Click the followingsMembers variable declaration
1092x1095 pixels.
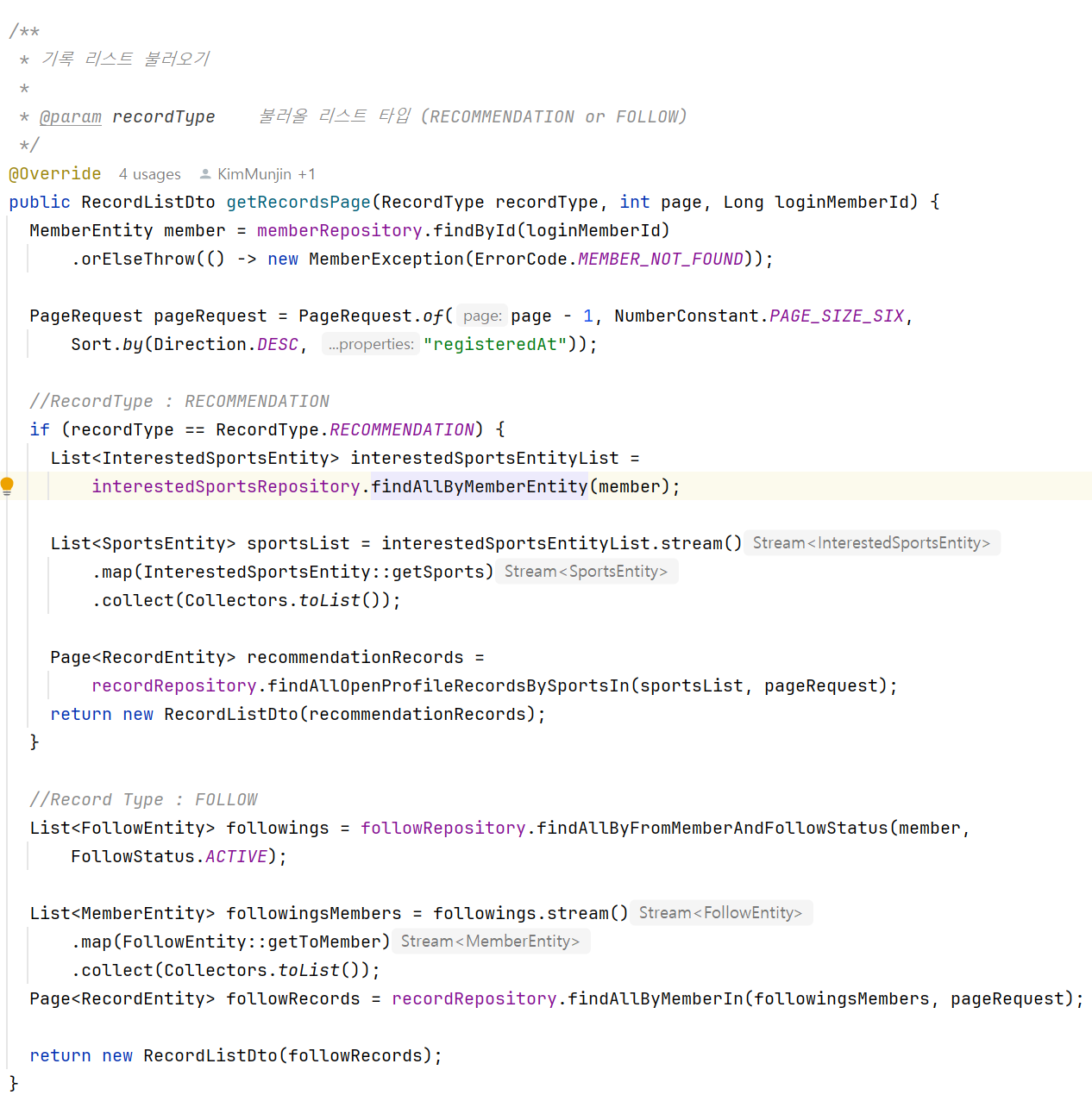tap(314, 913)
